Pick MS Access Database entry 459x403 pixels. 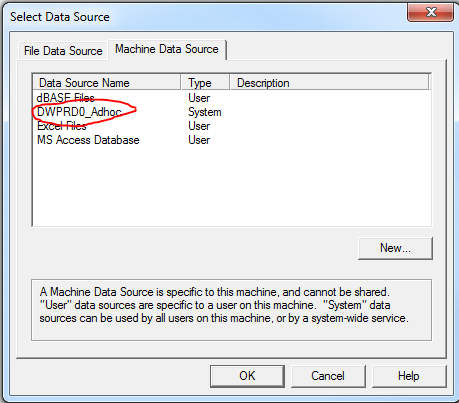point(88,140)
